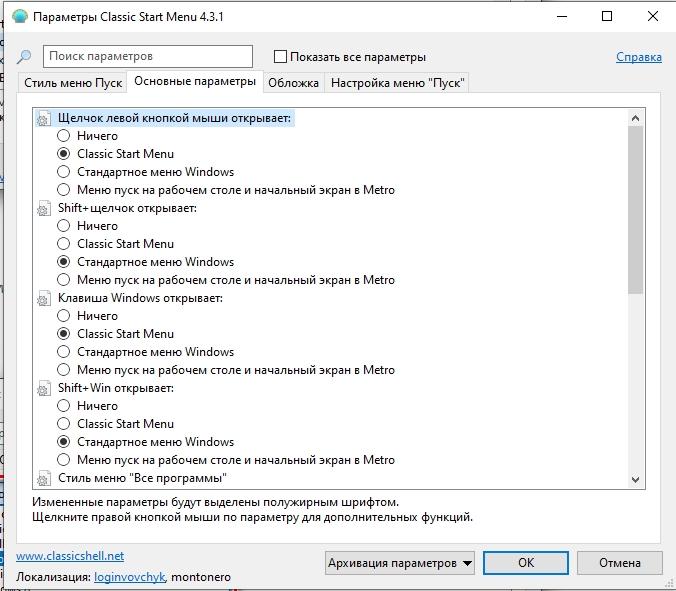Click the settings list scroll-down arrow
Image resolution: width=676 pixels, height=591 pixels.
coord(635,479)
